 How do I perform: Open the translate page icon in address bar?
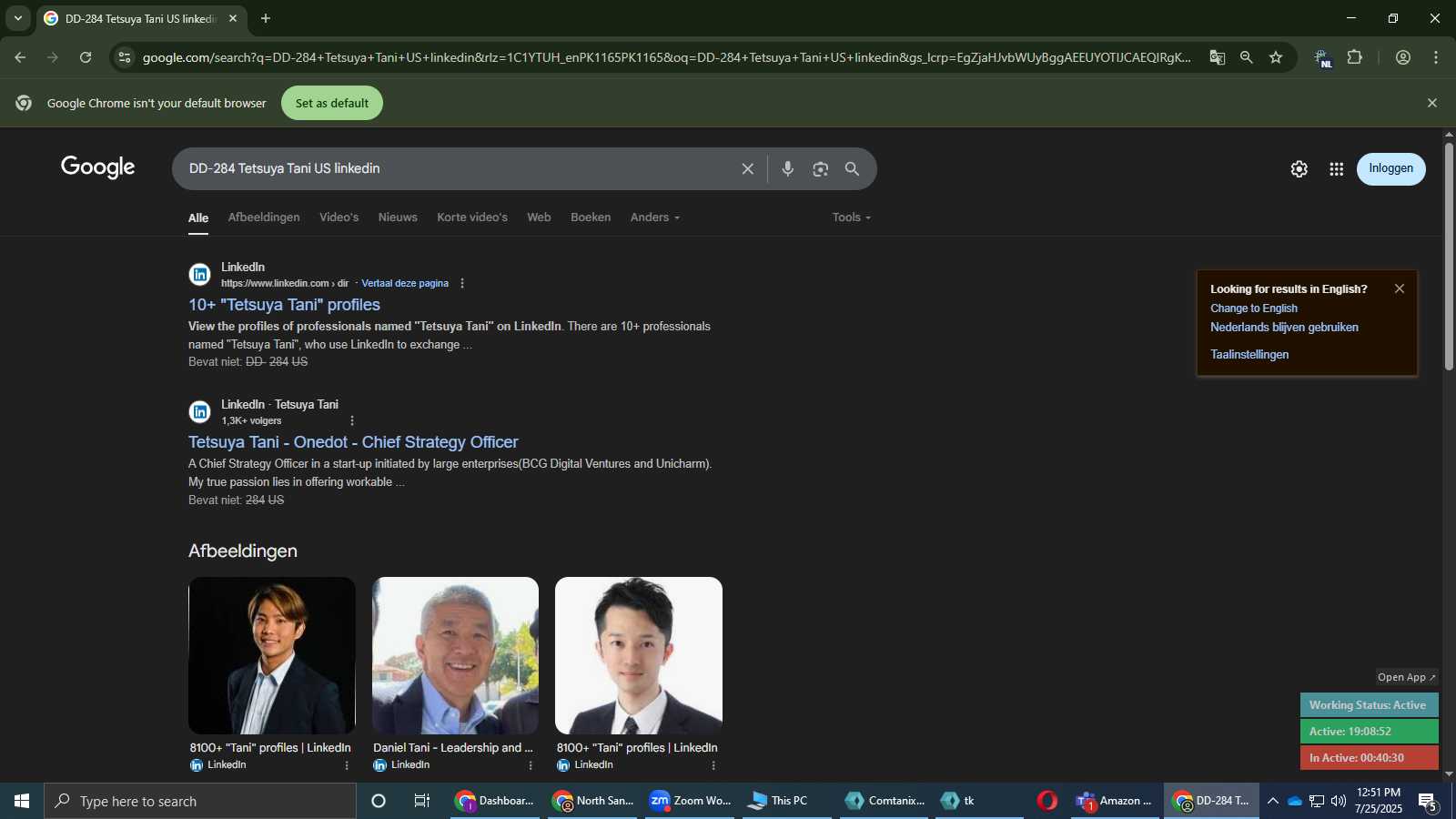[1217, 57]
